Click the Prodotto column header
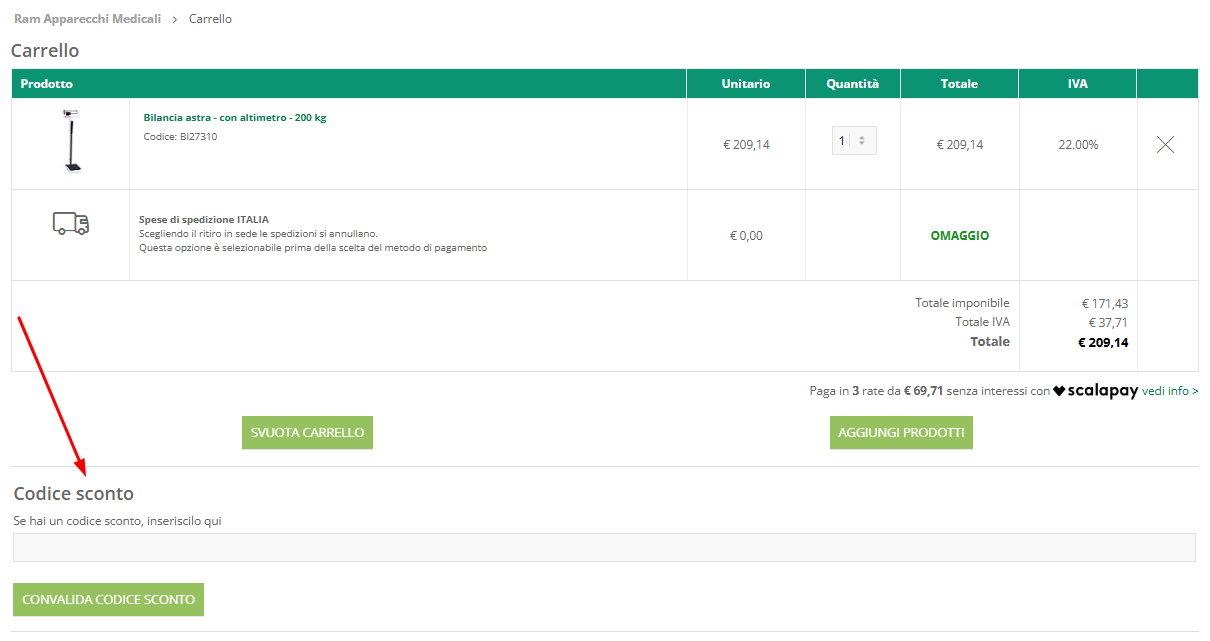Viewport: 1210px width, 641px height. [x=47, y=84]
